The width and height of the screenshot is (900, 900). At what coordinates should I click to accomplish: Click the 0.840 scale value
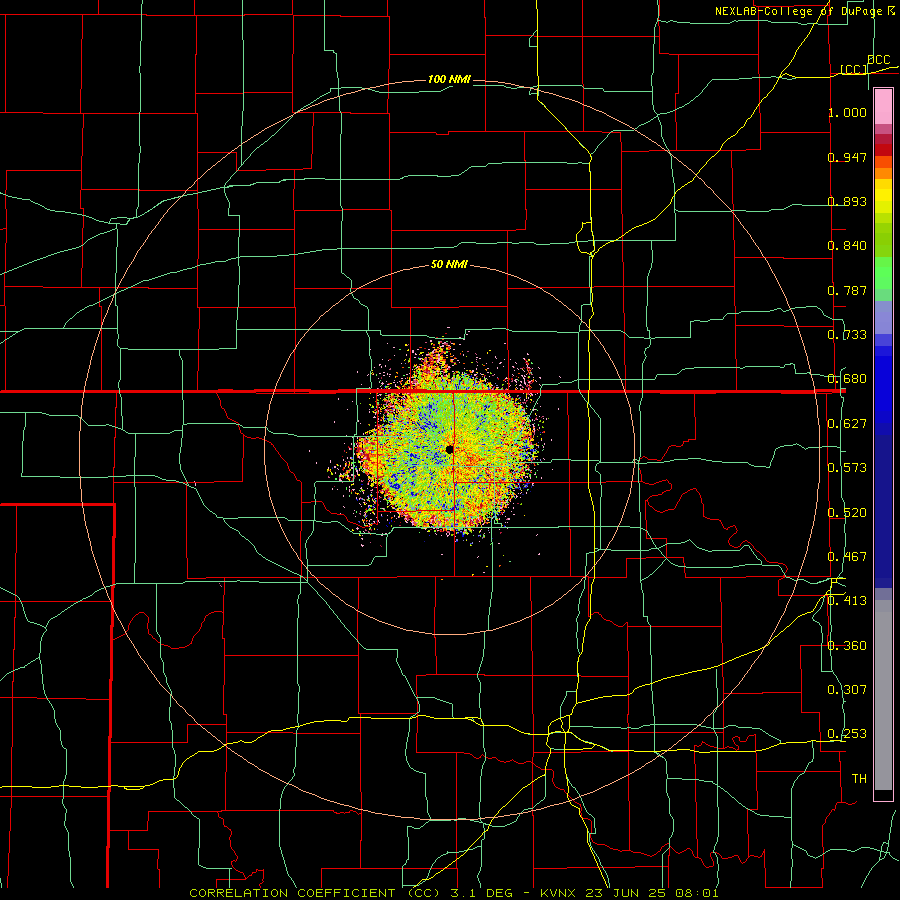pyautogui.click(x=847, y=246)
